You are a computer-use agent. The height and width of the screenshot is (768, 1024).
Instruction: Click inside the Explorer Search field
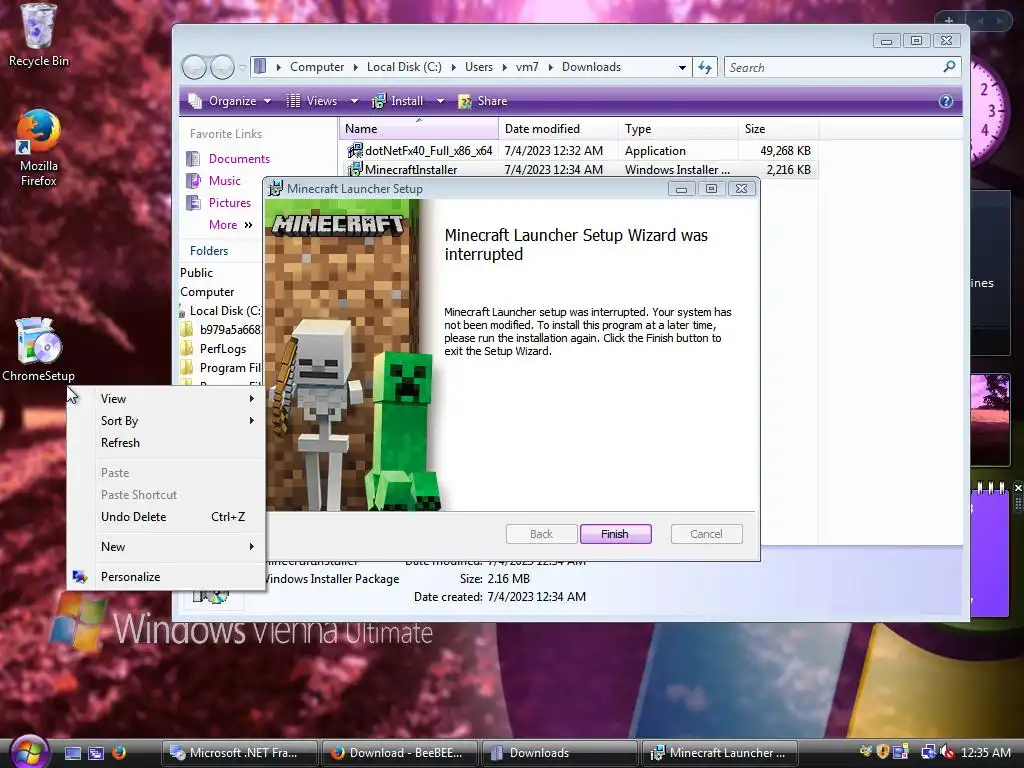click(x=833, y=67)
